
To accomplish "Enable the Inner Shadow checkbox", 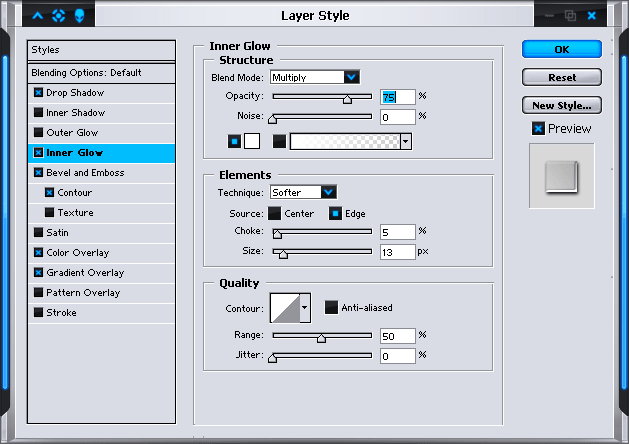I will pyautogui.click(x=39, y=113).
